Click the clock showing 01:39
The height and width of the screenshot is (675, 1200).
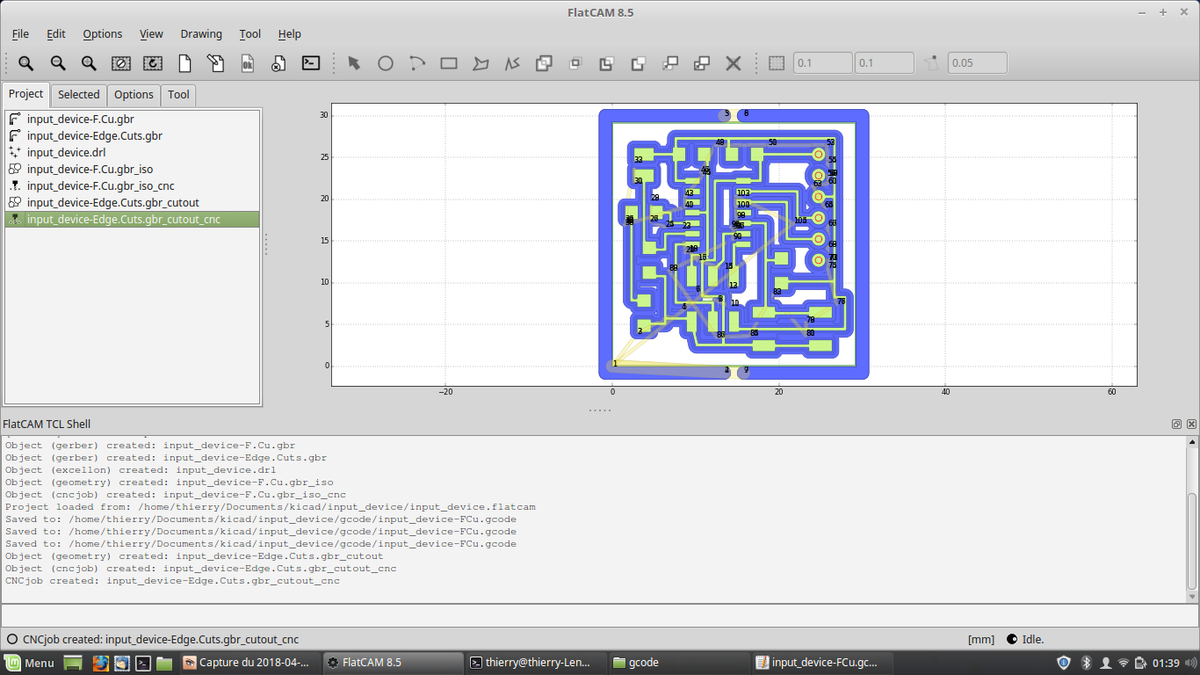[x=1165, y=662]
